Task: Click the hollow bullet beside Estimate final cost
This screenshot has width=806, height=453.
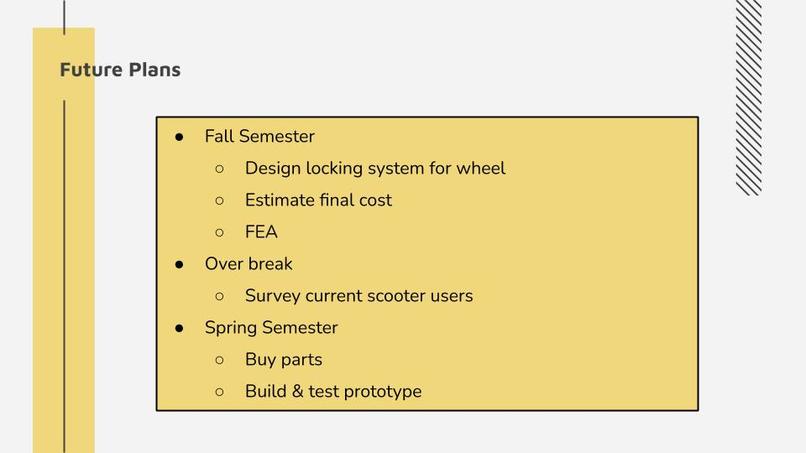Action: coord(219,201)
